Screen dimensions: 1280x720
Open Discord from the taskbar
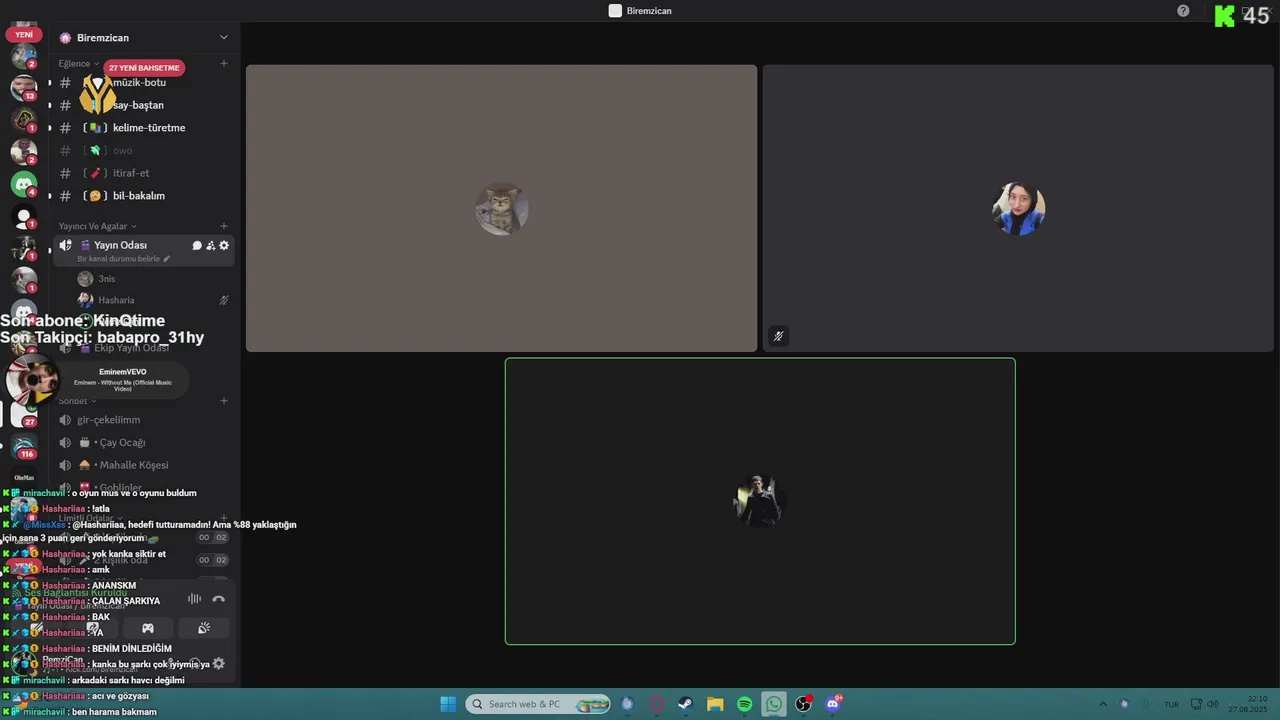tap(833, 704)
